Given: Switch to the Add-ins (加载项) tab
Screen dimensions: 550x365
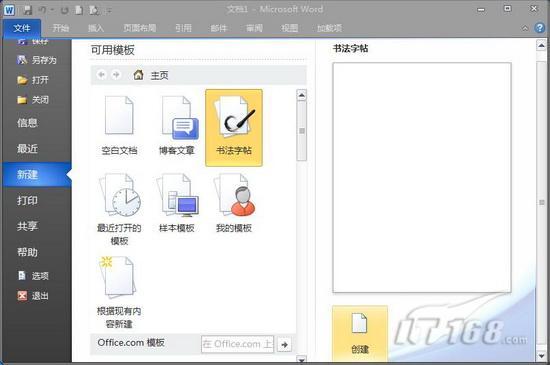Looking at the screenshot, I should [x=329, y=28].
